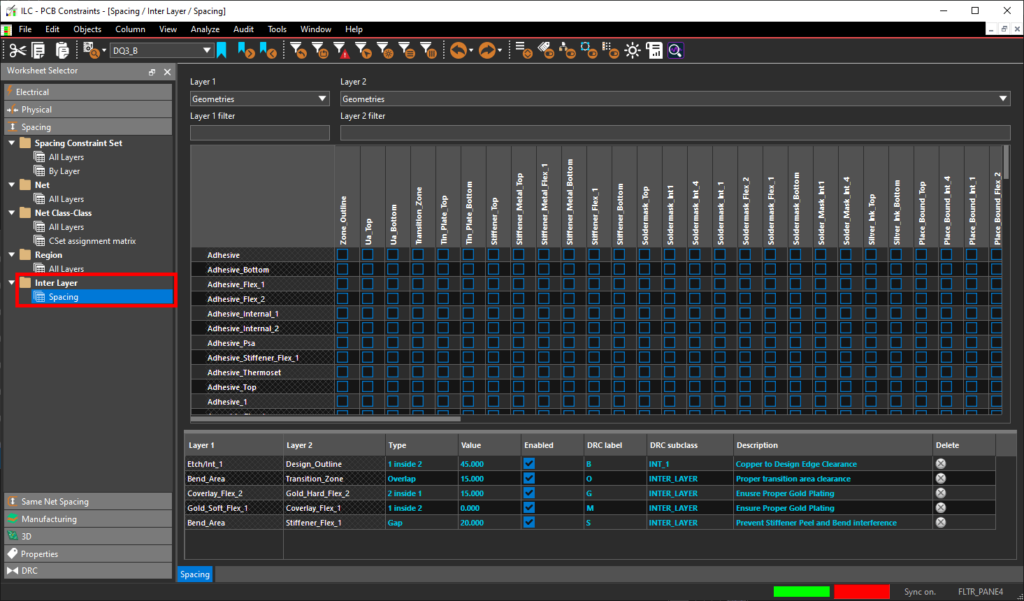
Task: Open the Properties worksheet section
Action: point(88,554)
